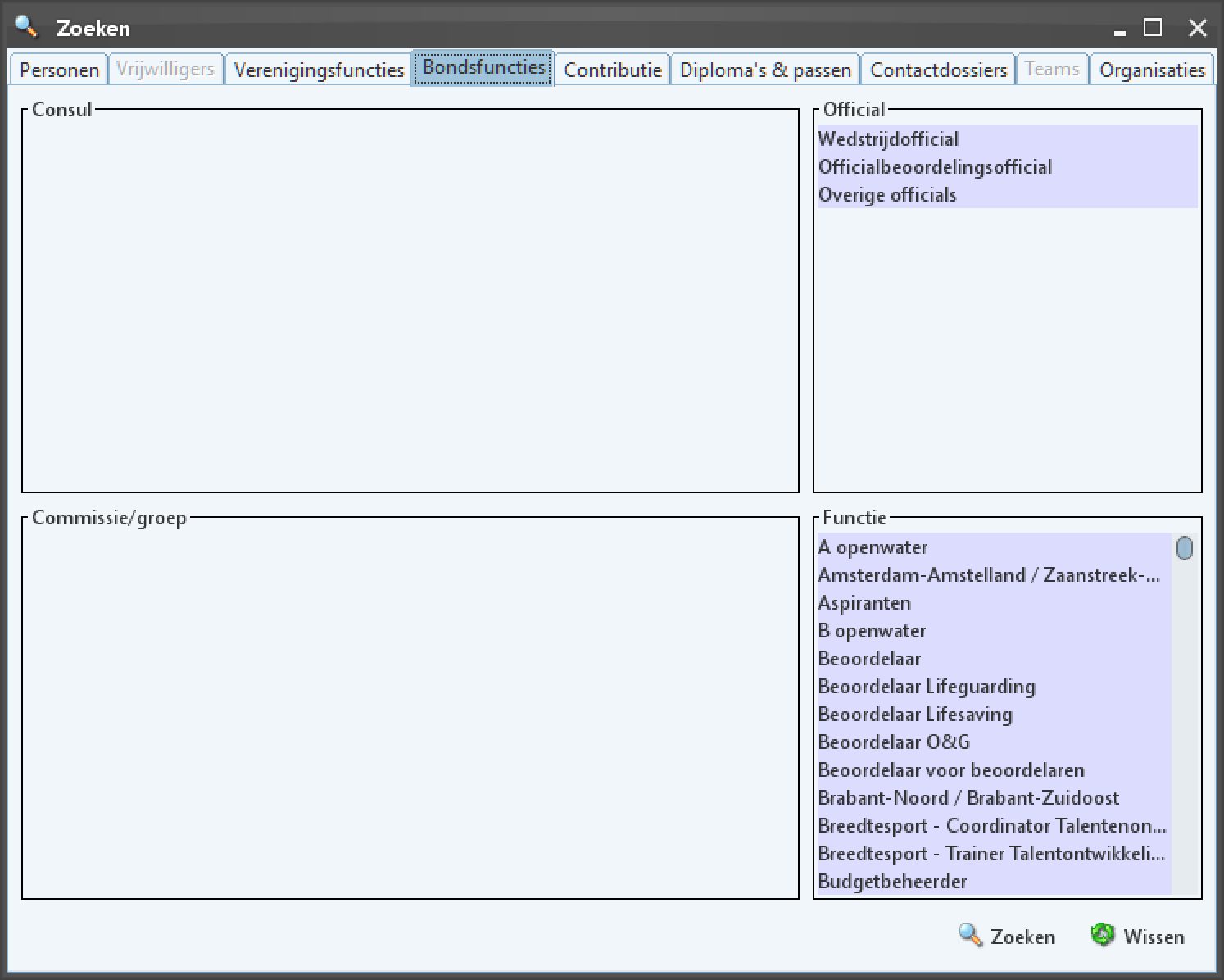Screen dimensions: 1224x980
Task: Go to the Diploma's & passen tab
Action: click(x=765, y=70)
